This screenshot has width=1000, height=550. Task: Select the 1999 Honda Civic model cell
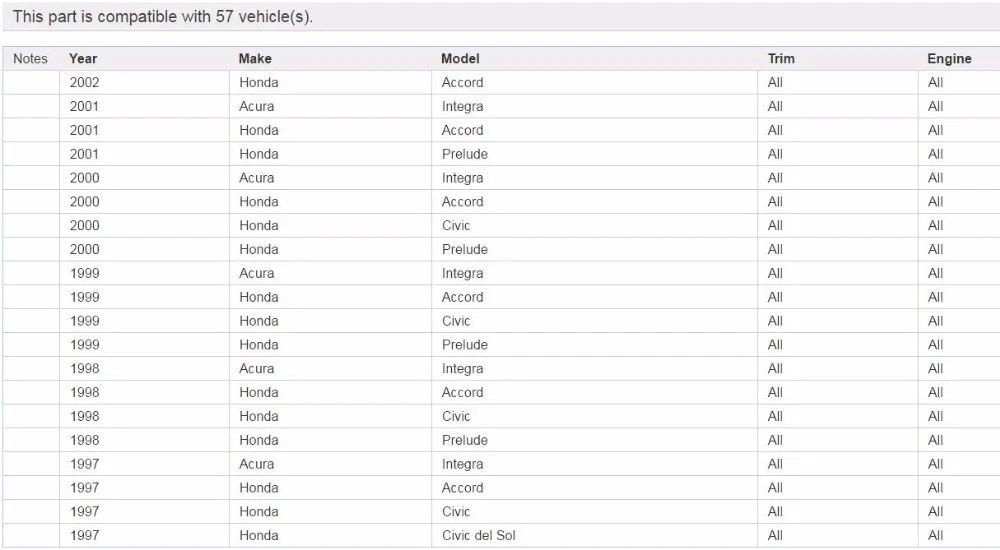(594, 321)
